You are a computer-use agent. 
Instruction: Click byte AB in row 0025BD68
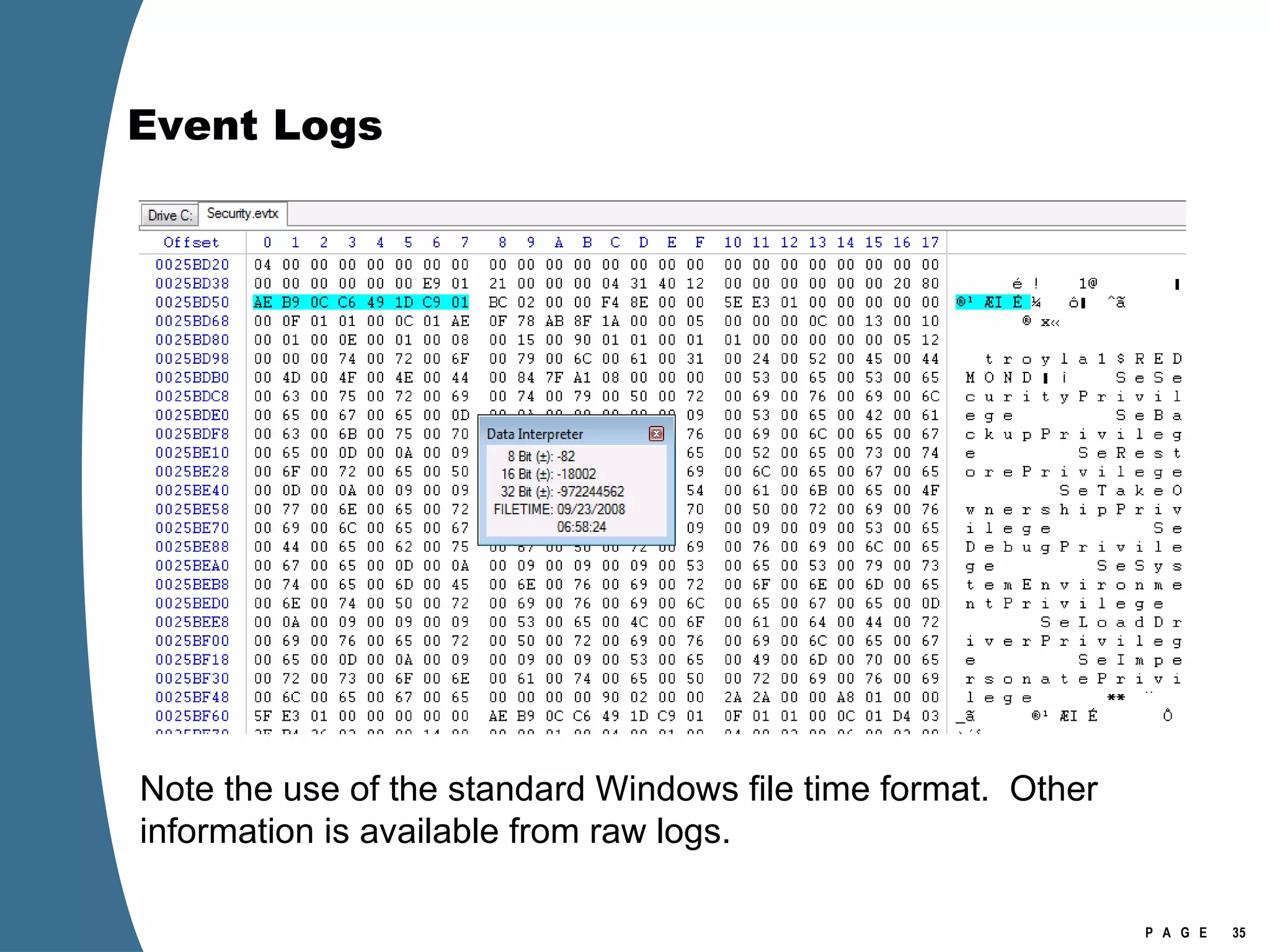click(x=554, y=321)
